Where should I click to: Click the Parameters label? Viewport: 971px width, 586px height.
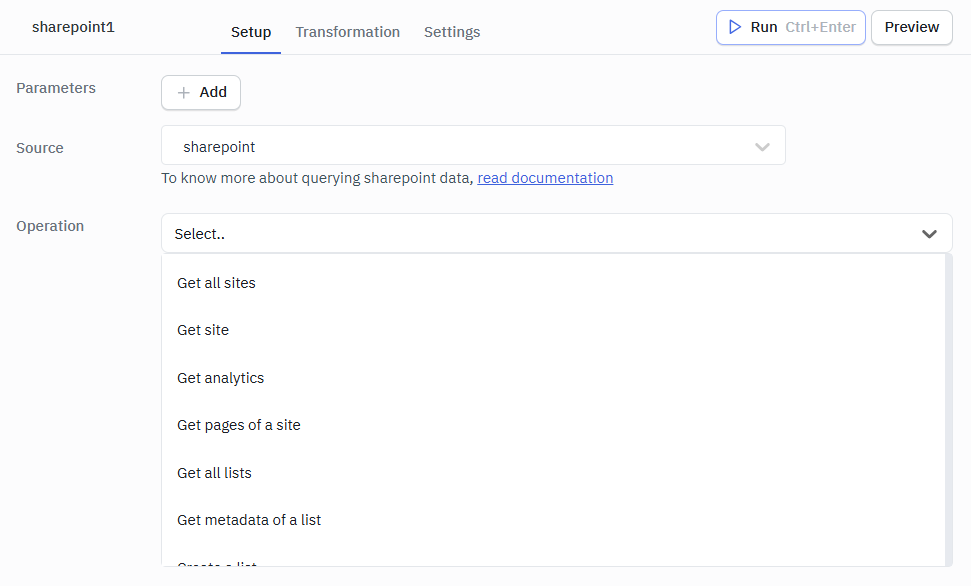click(x=56, y=88)
